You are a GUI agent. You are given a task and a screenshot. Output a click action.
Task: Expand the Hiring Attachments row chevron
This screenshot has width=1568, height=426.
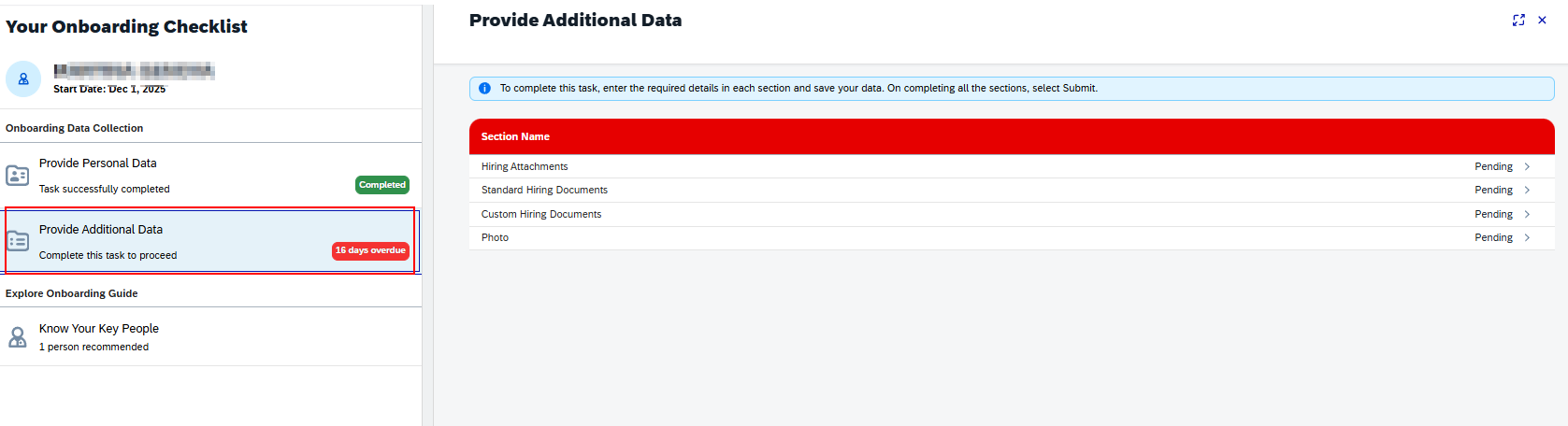[1527, 166]
